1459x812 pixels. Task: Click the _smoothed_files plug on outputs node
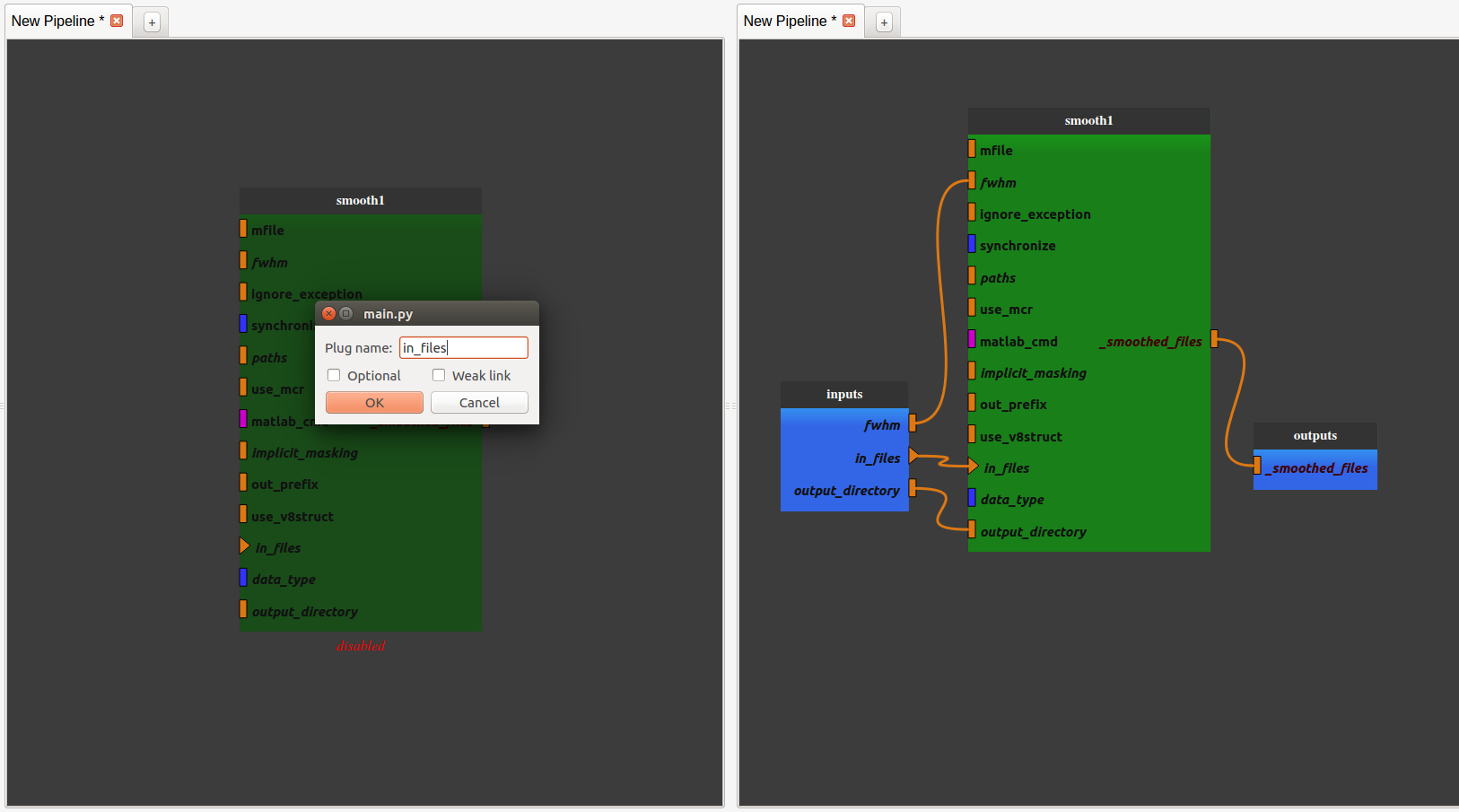(x=1257, y=466)
